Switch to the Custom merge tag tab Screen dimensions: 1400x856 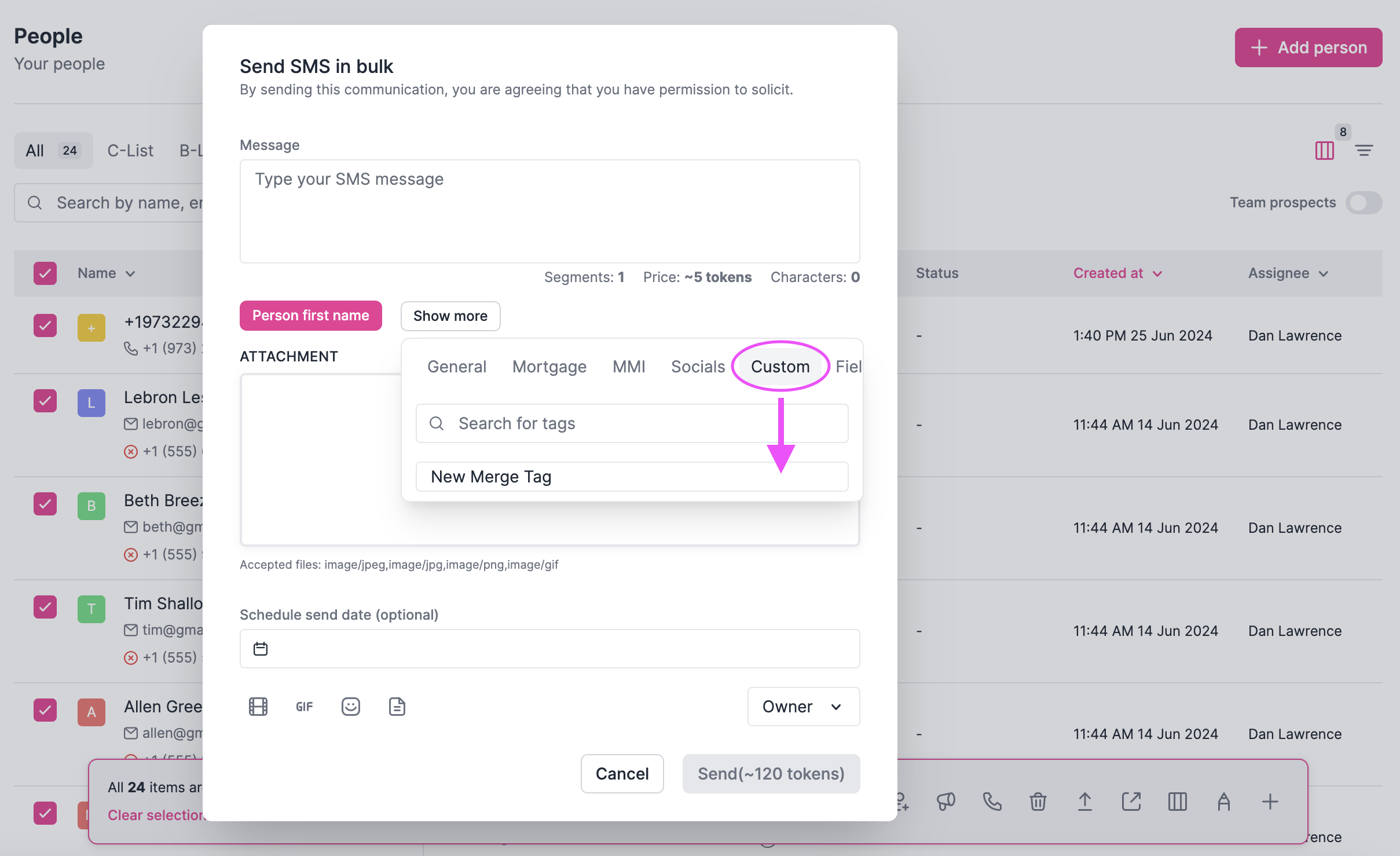(780, 366)
